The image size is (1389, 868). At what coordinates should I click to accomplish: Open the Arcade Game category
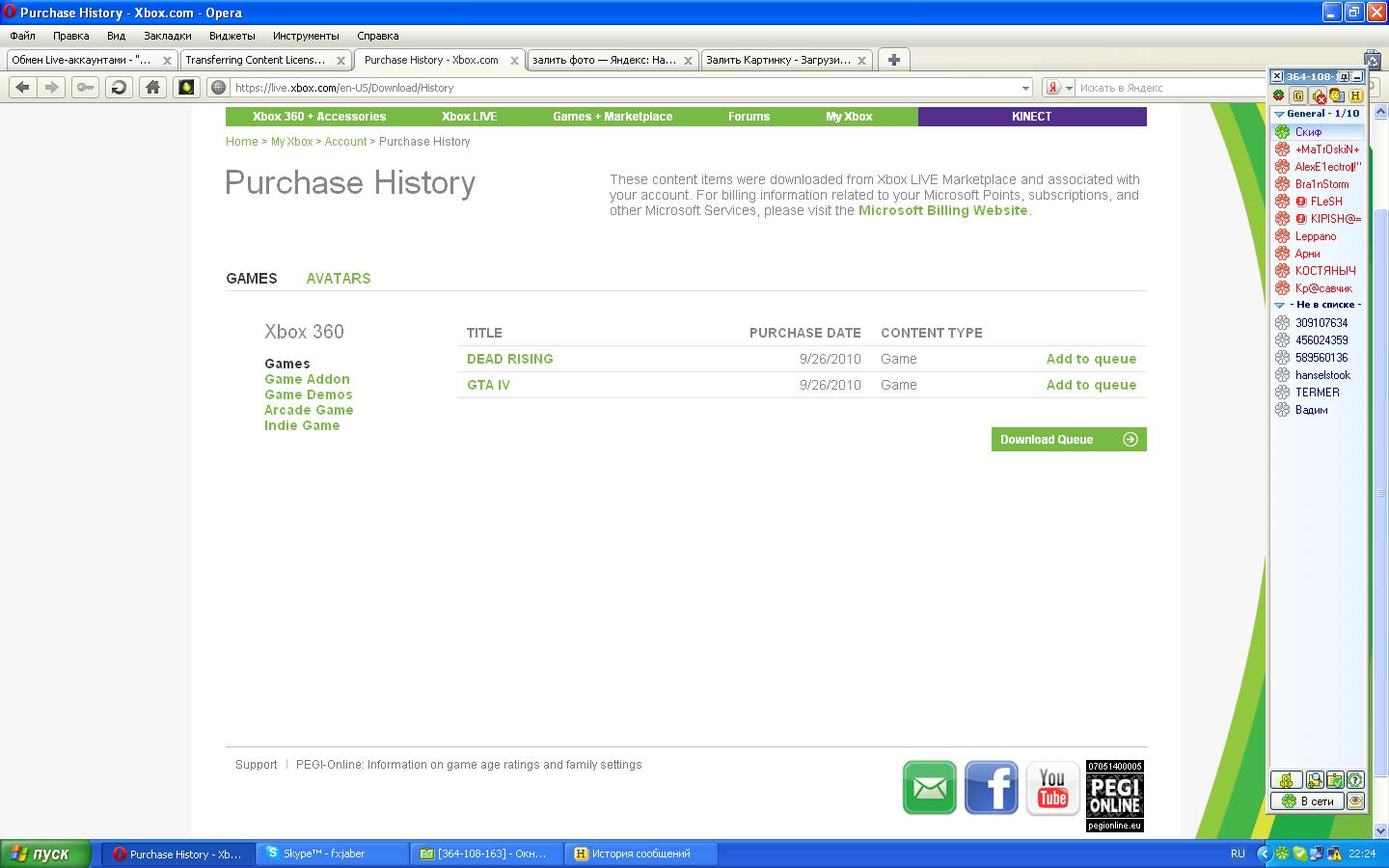click(309, 410)
